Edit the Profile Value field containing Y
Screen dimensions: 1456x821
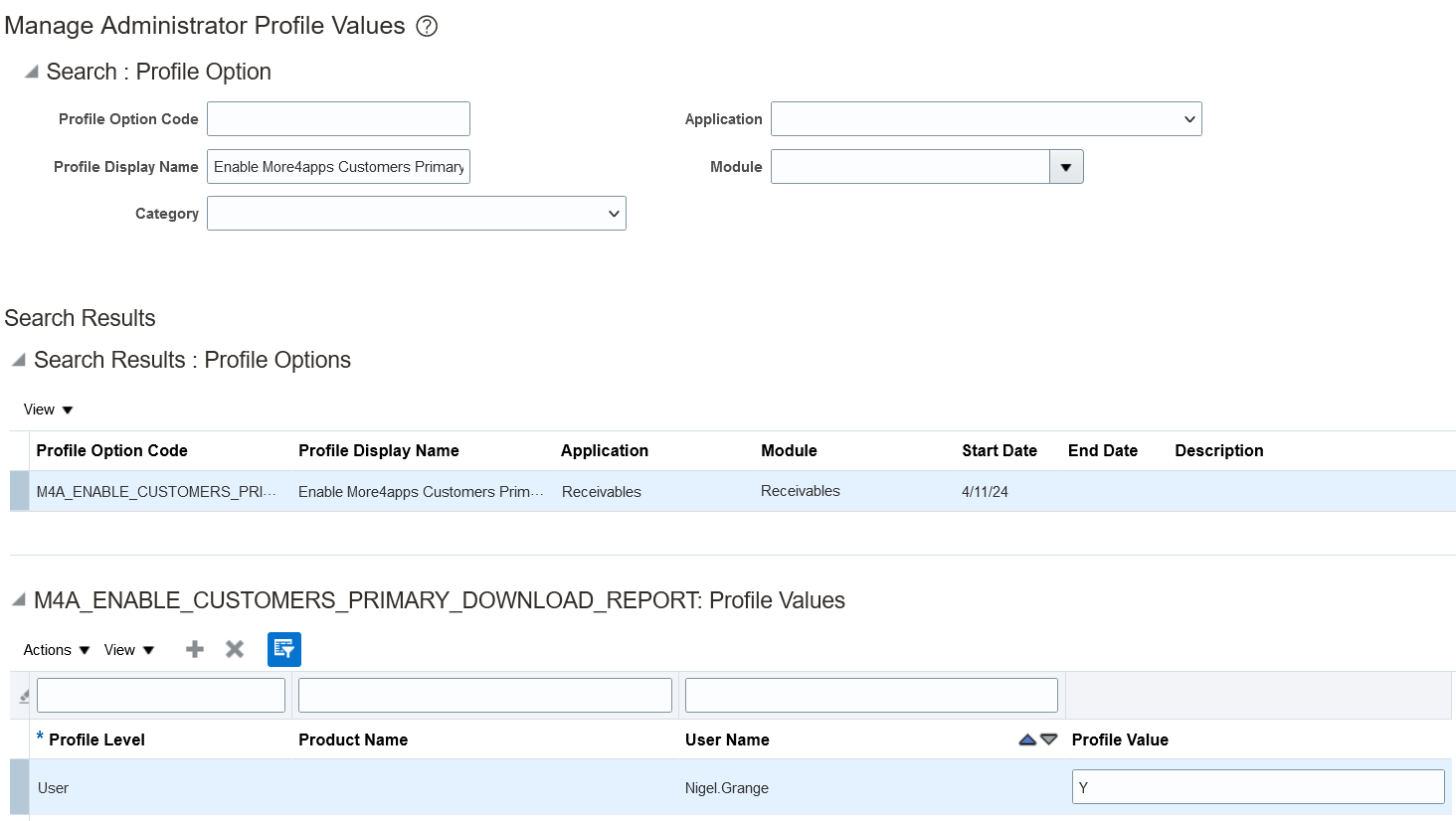point(1258,787)
